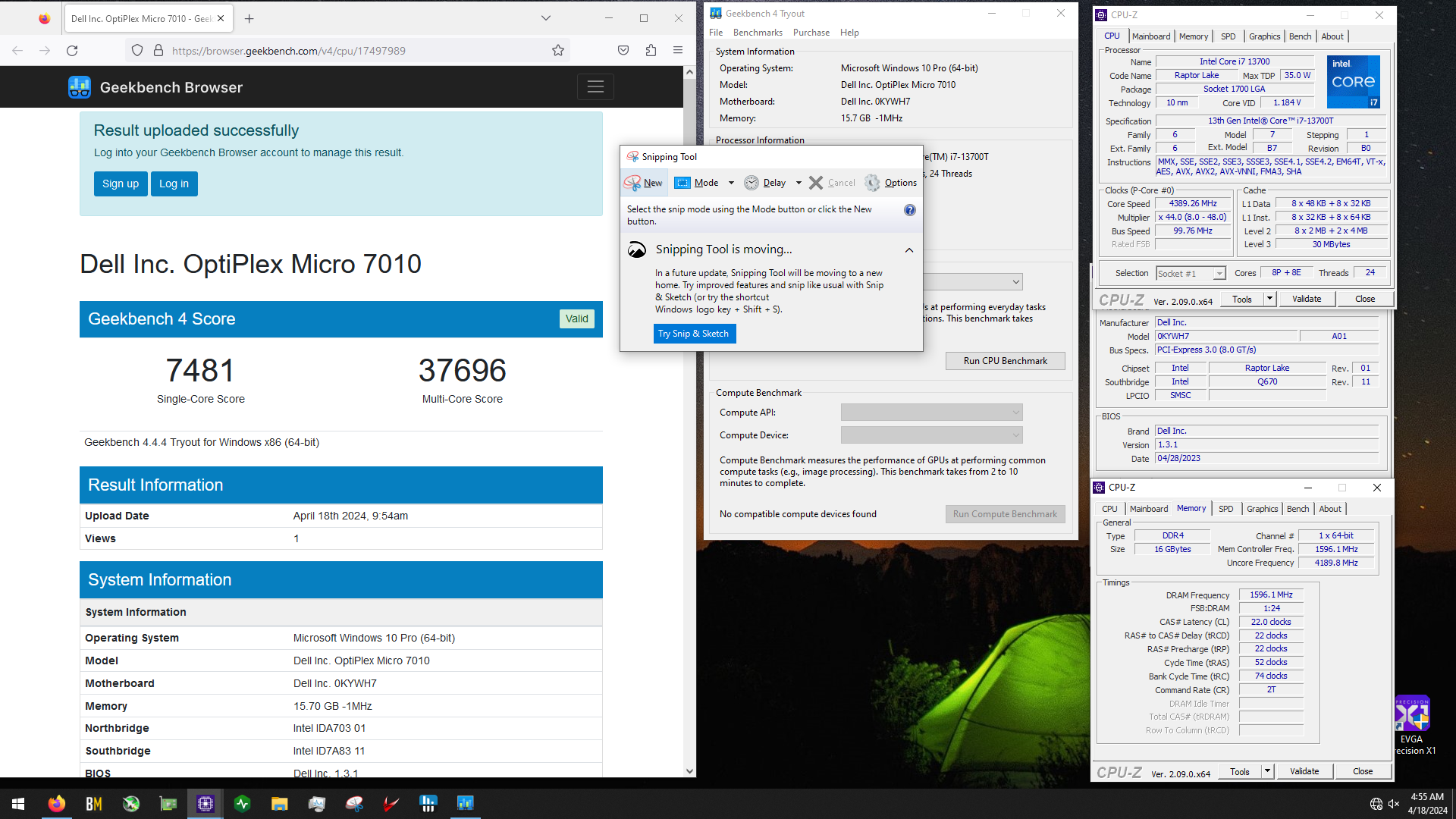This screenshot has width=1456, height=819.
Task: Click the CPU-Z taskbar icon
Action: (206, 803)
